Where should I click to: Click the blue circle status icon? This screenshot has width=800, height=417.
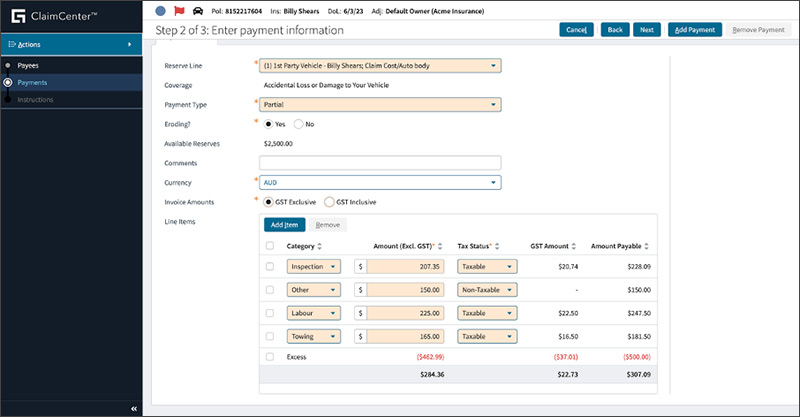(x=162, y=10)
